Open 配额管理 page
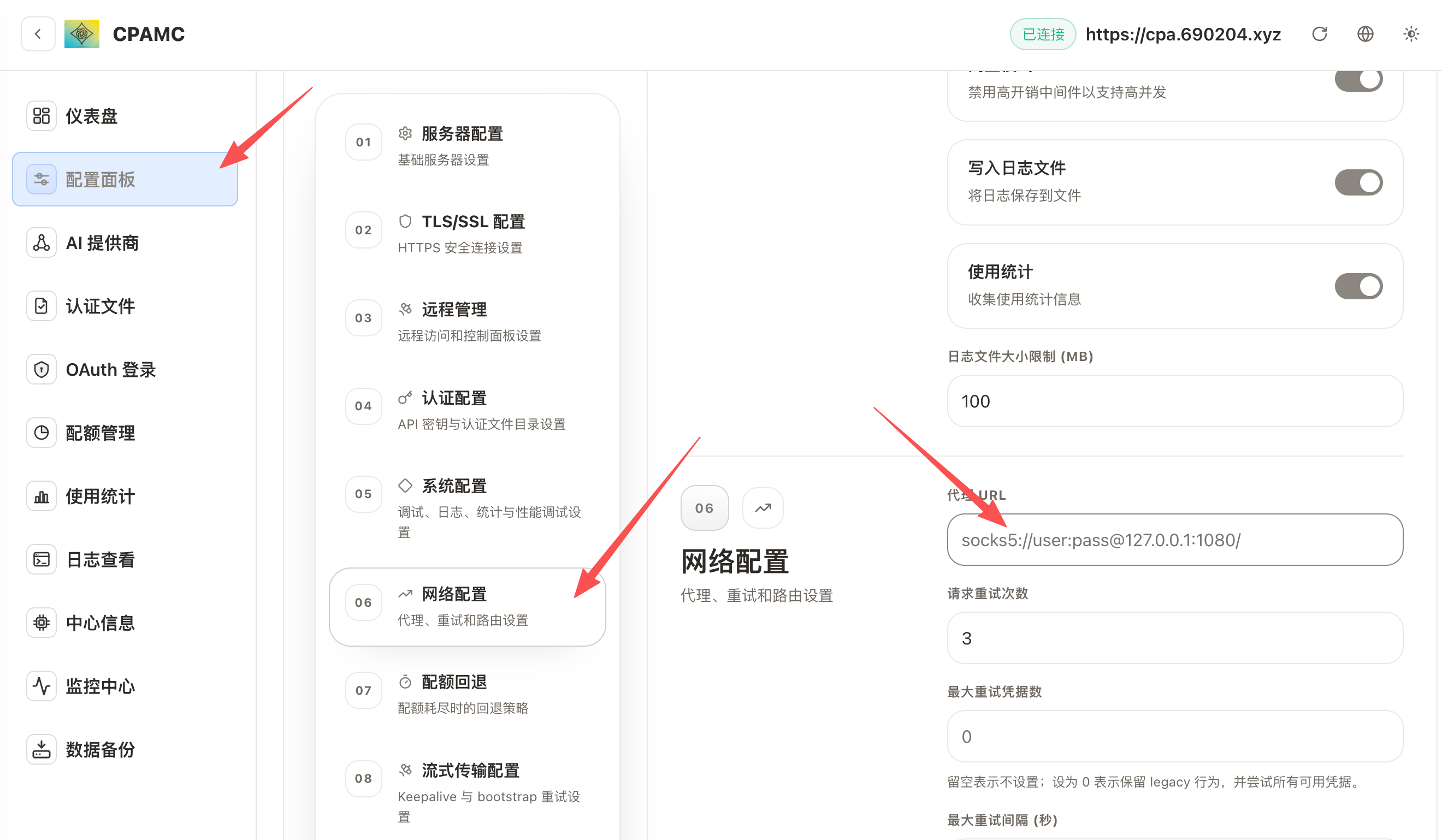 [x=125, y=433]
